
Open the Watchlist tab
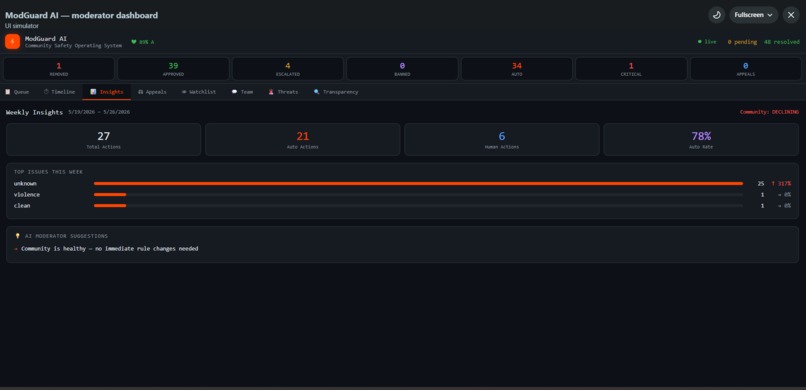coord(198,92)
